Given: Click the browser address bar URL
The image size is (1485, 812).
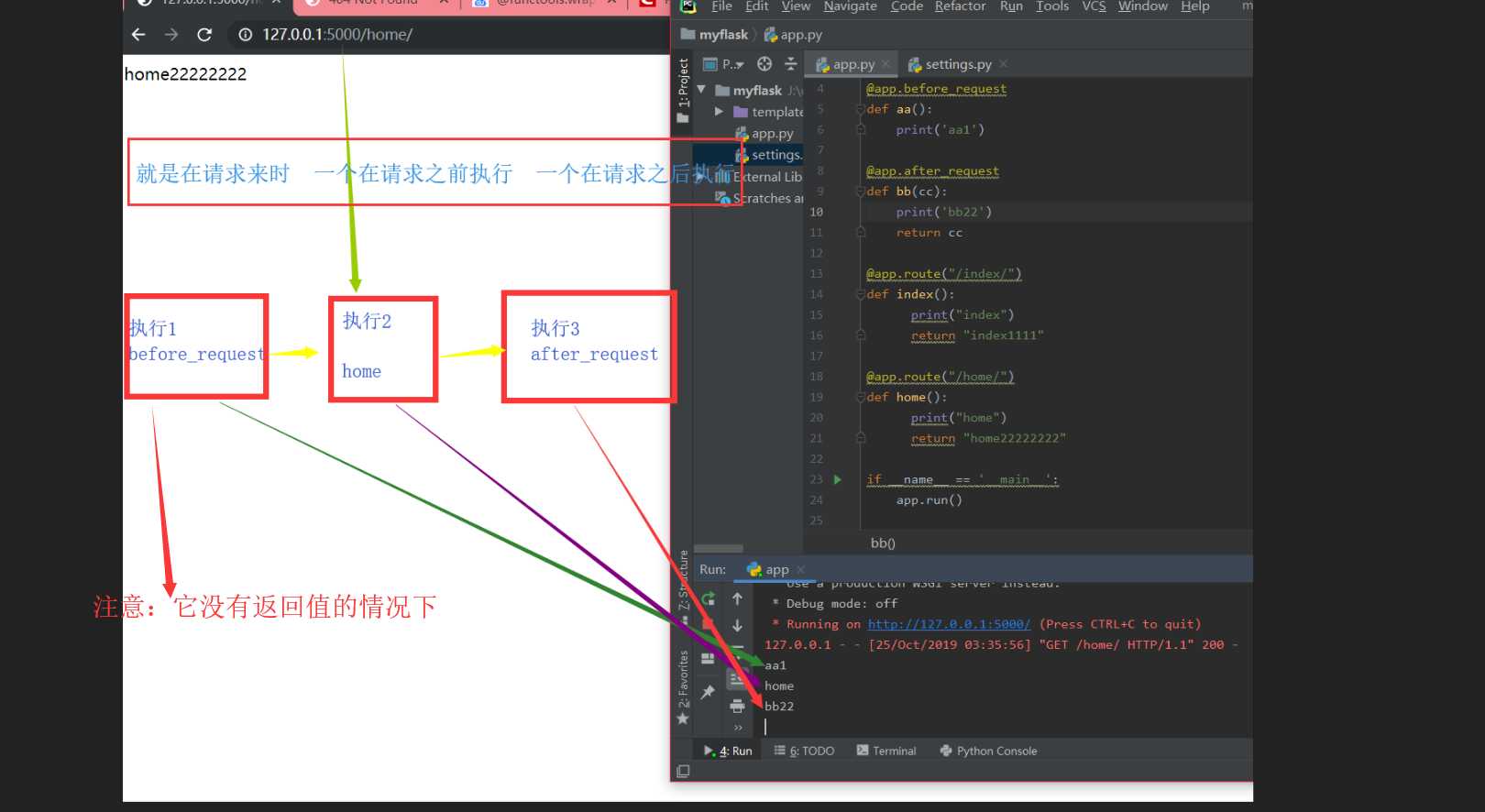Looking at the screenshot, I should point(337,35).
